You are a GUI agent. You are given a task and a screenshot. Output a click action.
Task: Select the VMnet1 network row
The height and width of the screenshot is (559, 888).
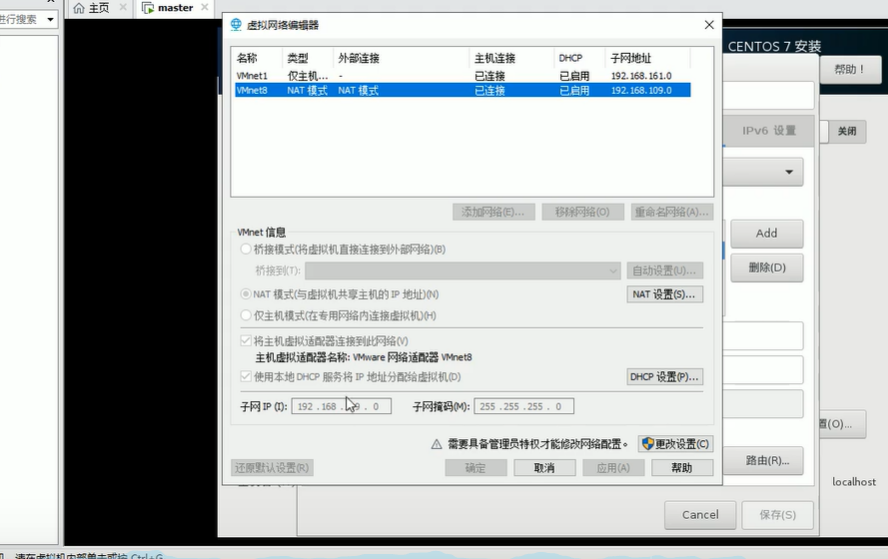pyautogui.click(x=462, y=75)
